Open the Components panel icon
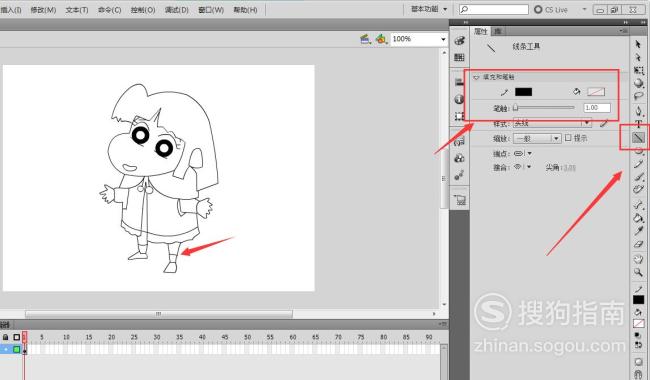The image size is (650, 380). coord(459,158)
